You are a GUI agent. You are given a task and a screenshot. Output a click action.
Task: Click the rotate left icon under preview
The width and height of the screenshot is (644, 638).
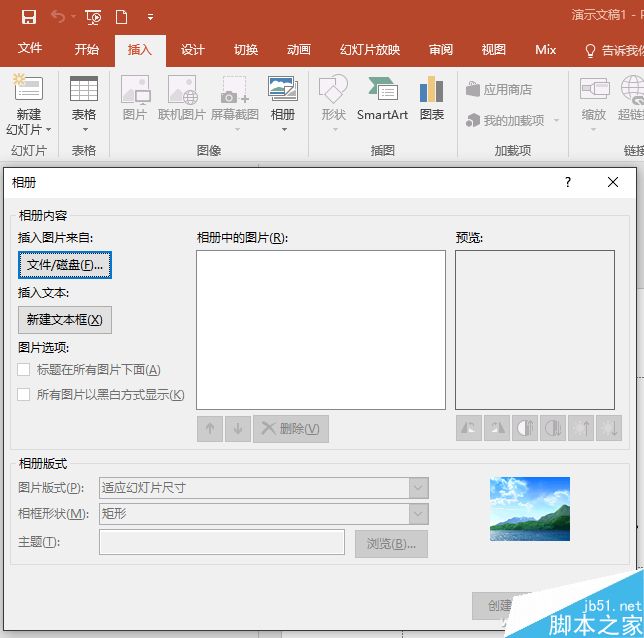[469, 428]
